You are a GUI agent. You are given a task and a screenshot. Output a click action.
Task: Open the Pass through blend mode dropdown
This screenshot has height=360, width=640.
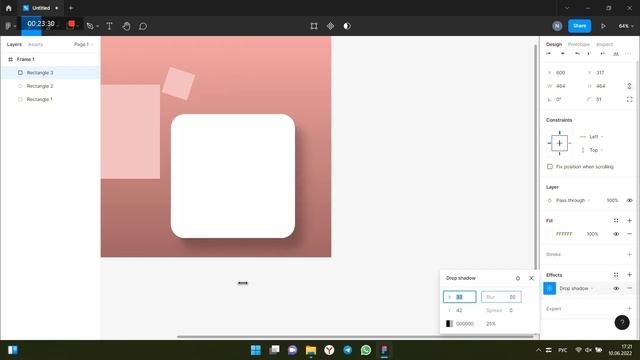[573, 200]
